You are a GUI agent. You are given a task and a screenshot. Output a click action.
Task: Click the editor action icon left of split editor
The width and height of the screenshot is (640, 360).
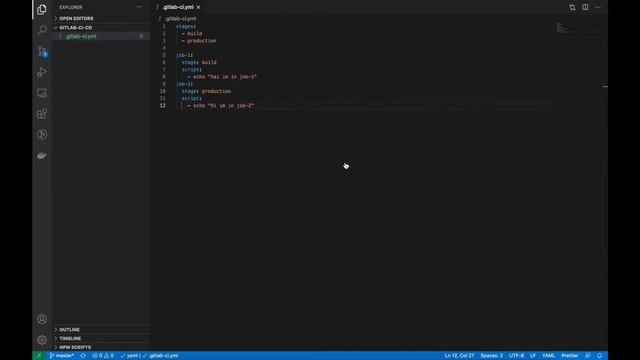click(572, 7)
